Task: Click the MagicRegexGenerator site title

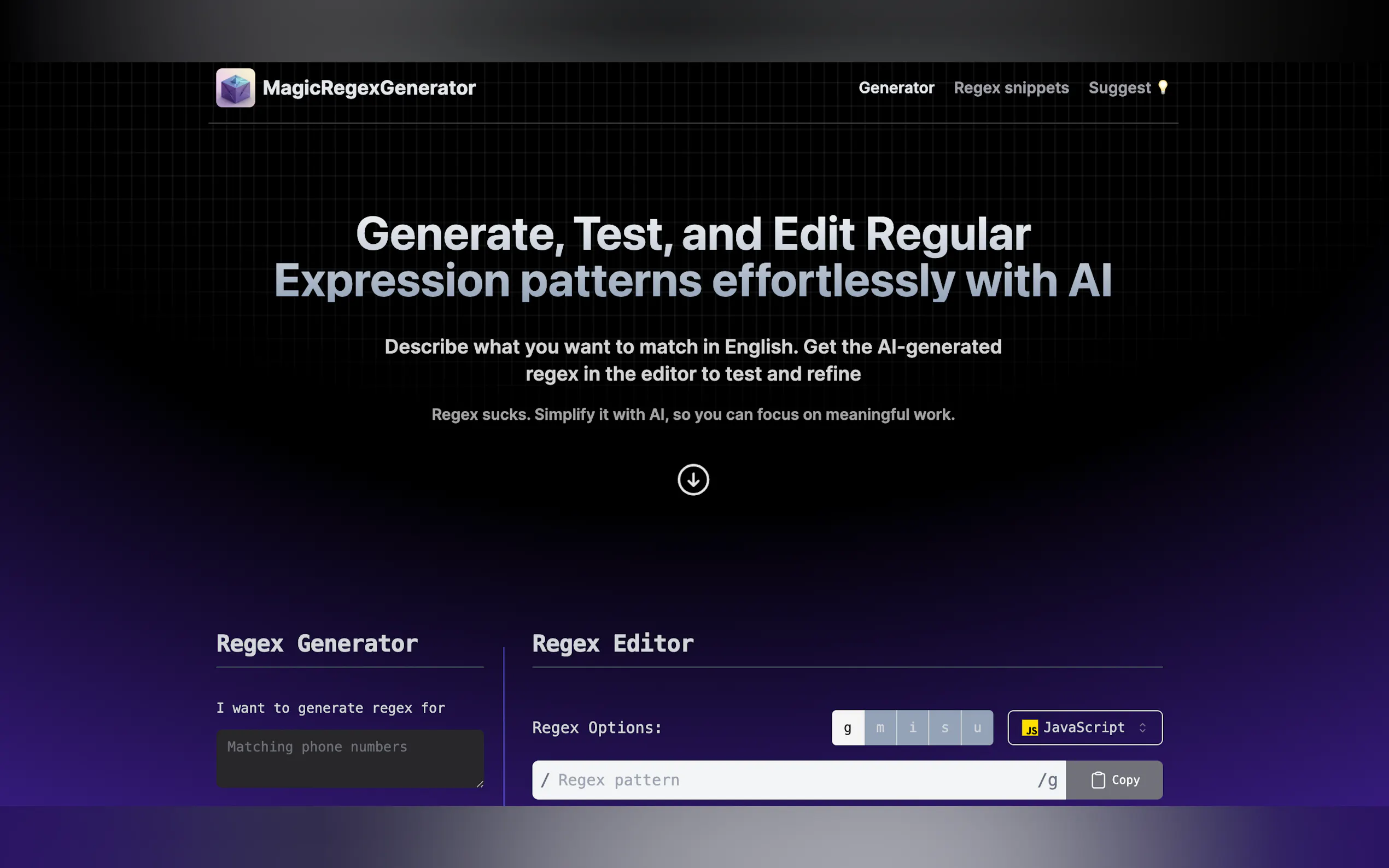Action: (x=369, y=88)
